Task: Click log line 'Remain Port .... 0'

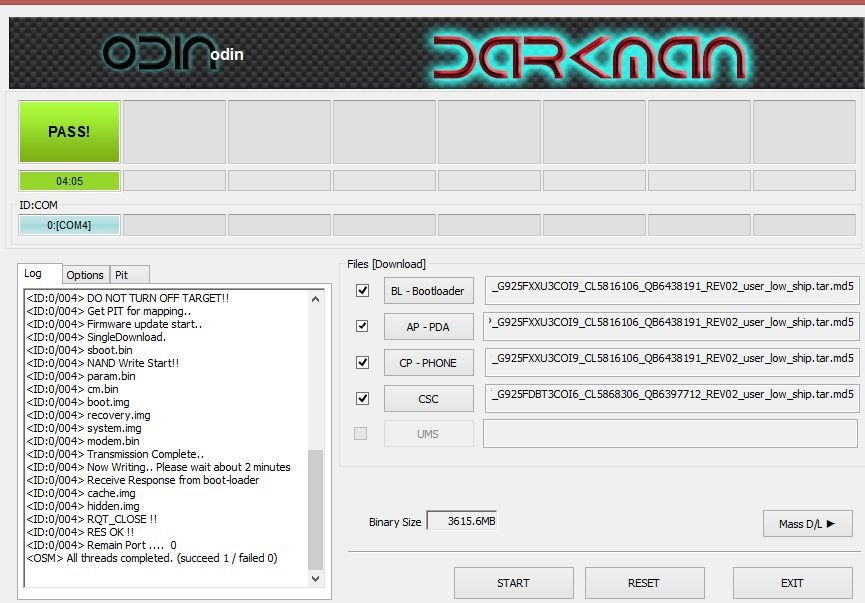Action: coord(102,545)
